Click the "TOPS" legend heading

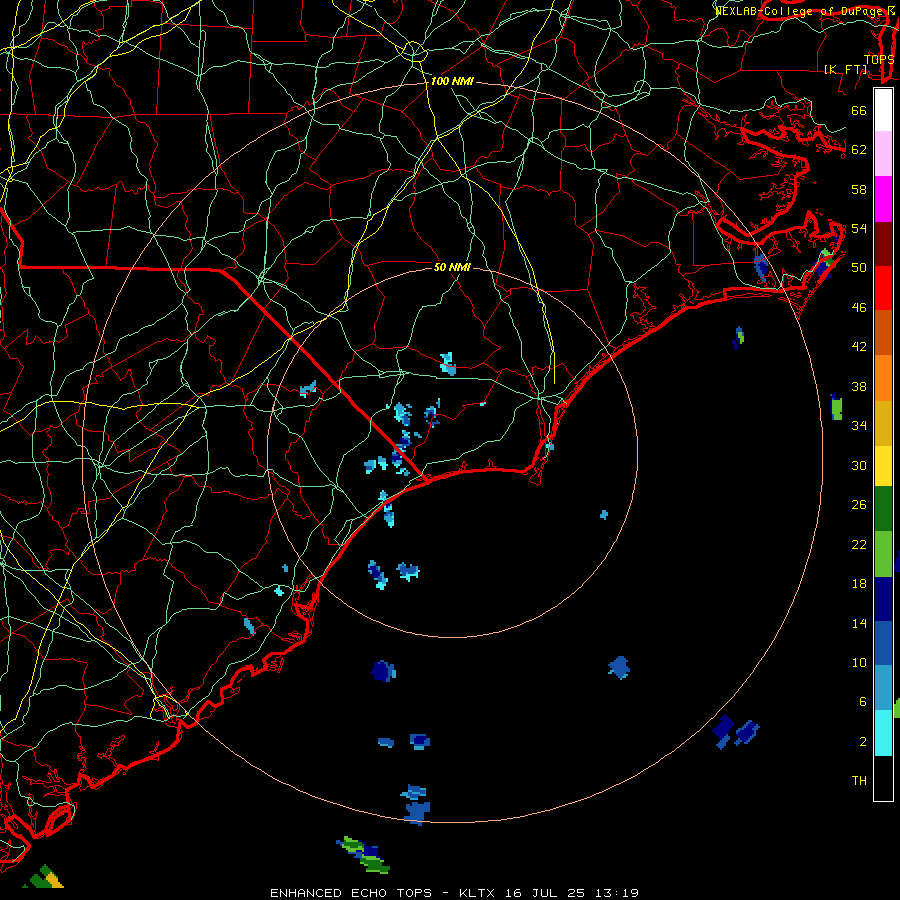tap(879, 59)
